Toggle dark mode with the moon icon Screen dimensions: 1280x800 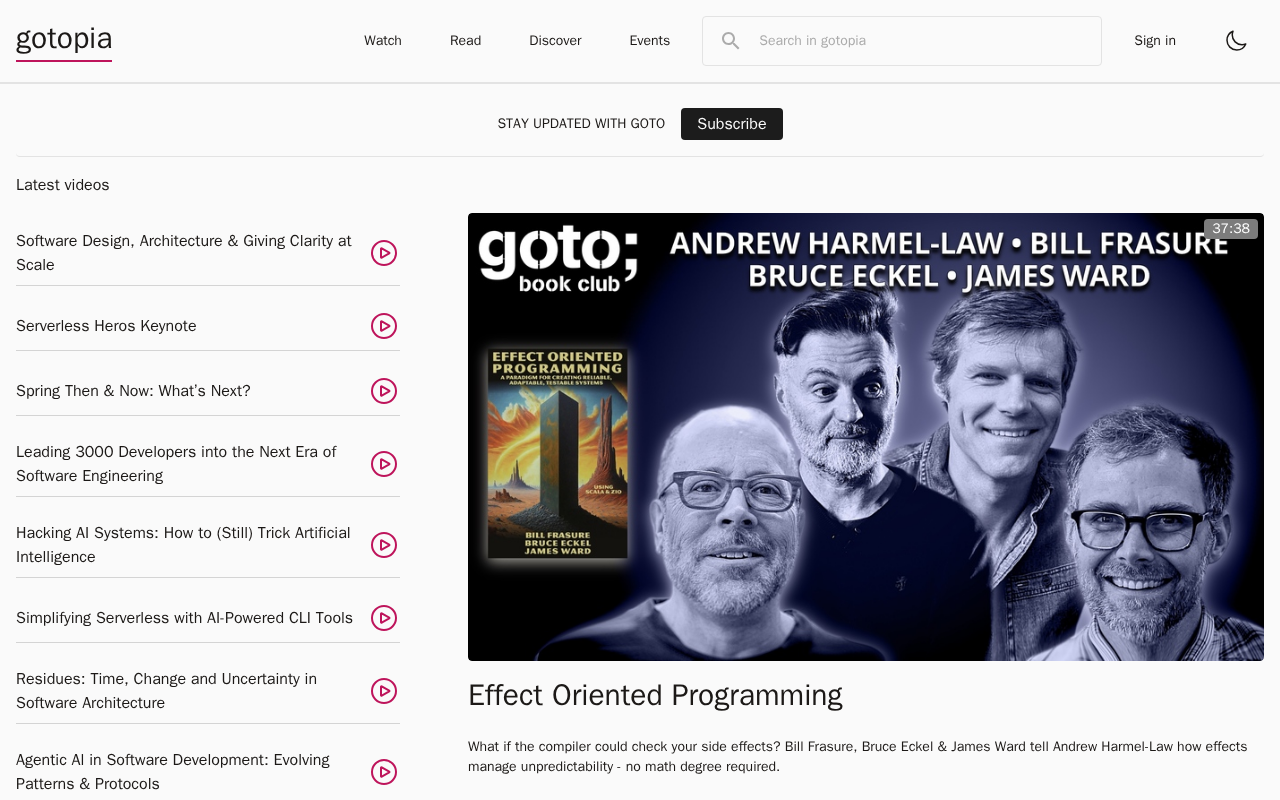point(1236,41)
